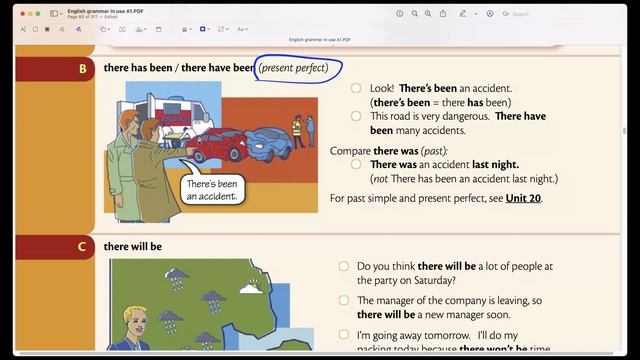This screenshot has height=360, width=640.
Task: Click the red section B label
Action: click(55, 69)
